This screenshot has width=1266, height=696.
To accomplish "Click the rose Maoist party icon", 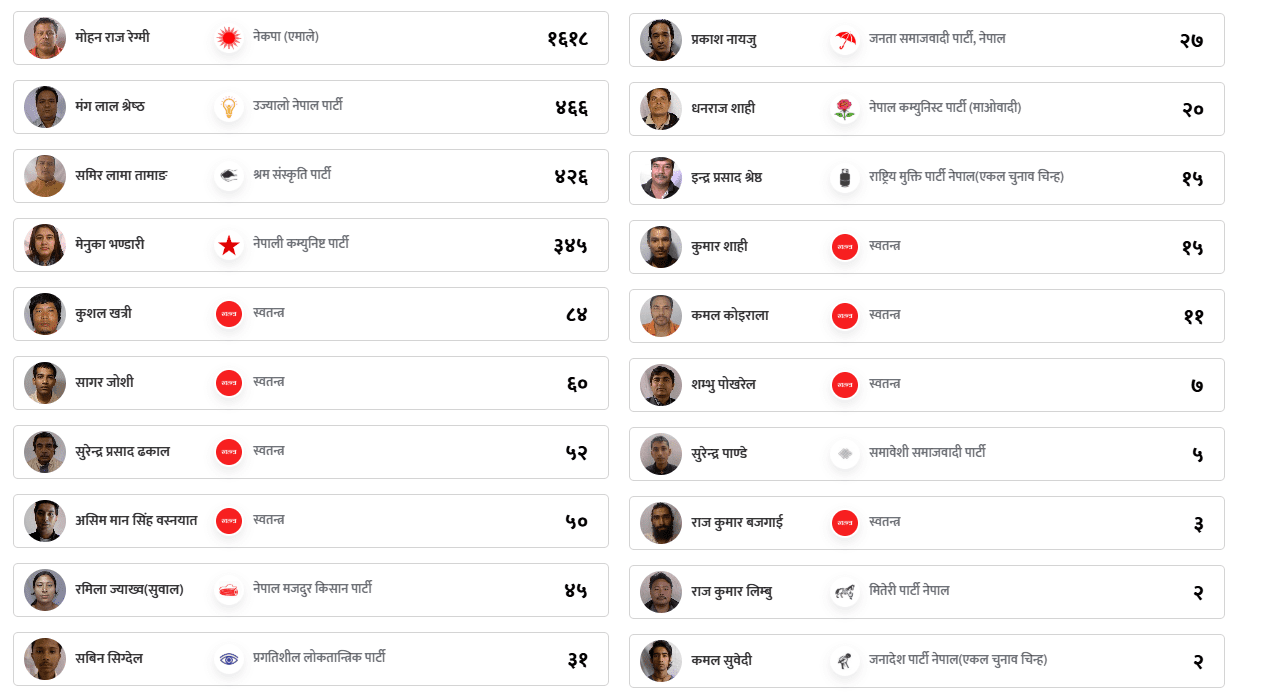I will click(845, 110).
